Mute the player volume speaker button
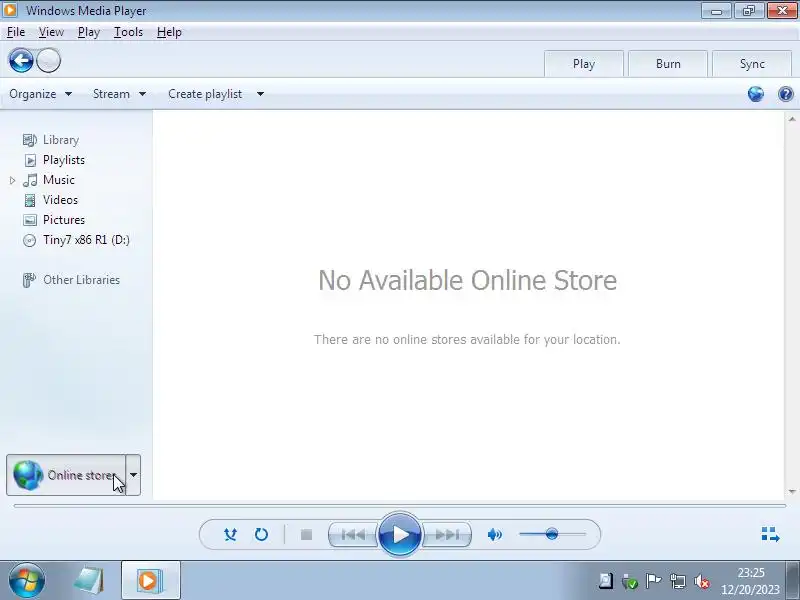This screenshot has width=800, height=600. click(x=494, y=534)
